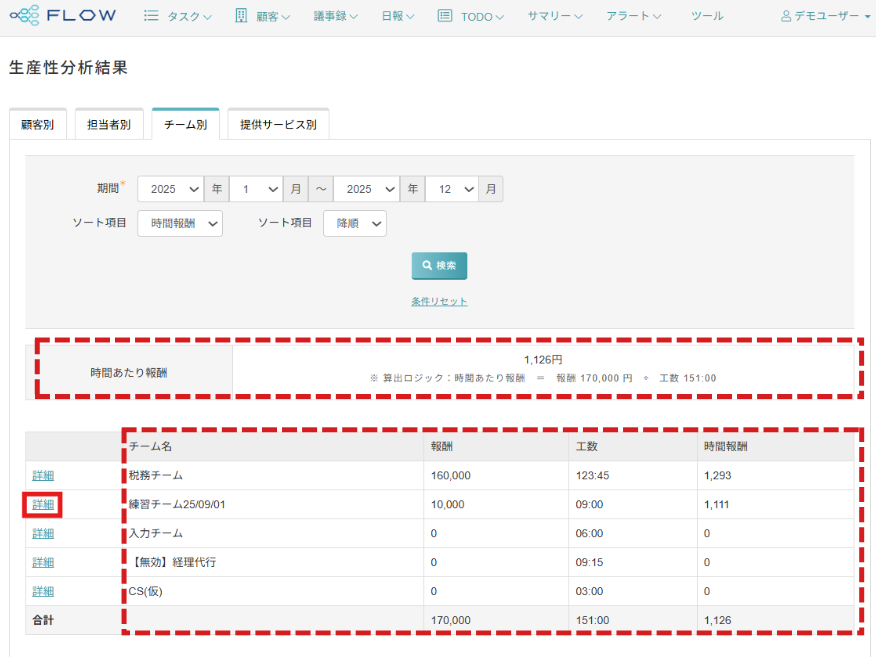Click the 検索 search button
Viewport: 876px width, 657px height.
[x=439, y=266]
